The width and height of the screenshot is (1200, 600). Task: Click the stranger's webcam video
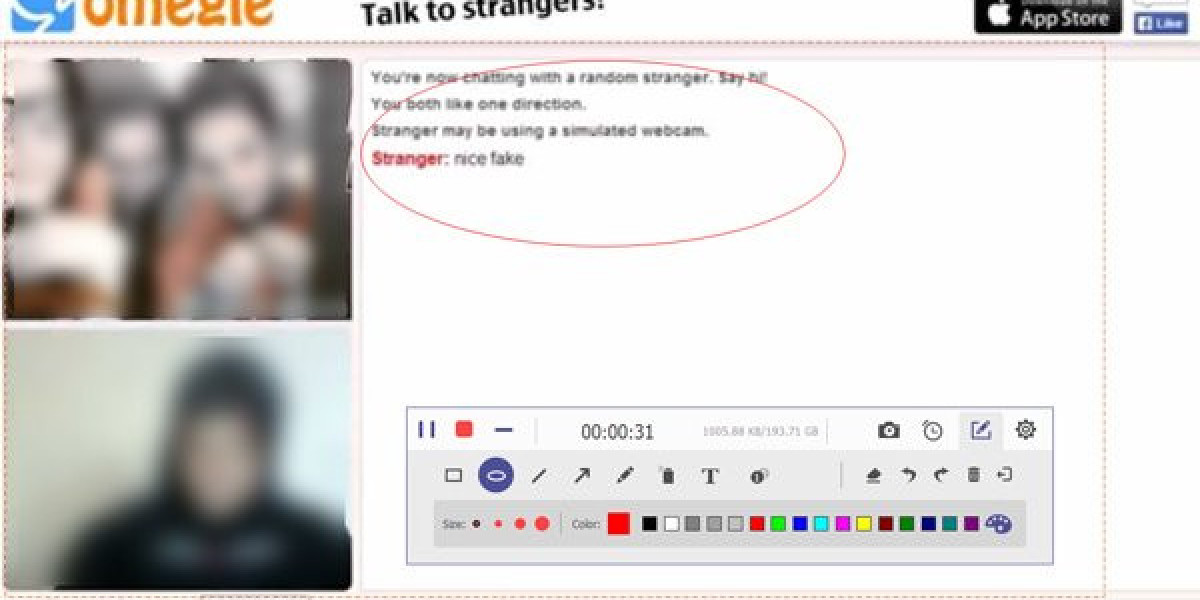(177, 189)
